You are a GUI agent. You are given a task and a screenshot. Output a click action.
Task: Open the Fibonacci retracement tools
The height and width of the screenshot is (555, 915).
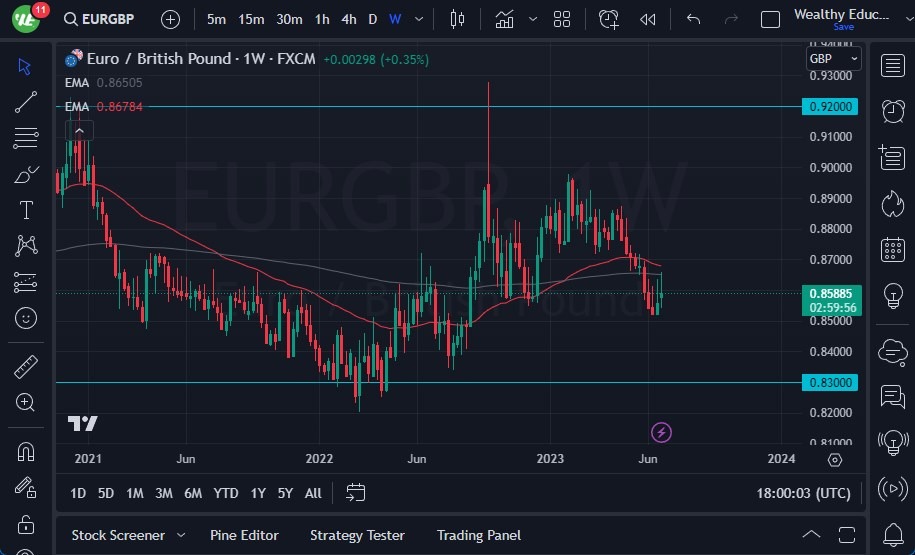26,138
